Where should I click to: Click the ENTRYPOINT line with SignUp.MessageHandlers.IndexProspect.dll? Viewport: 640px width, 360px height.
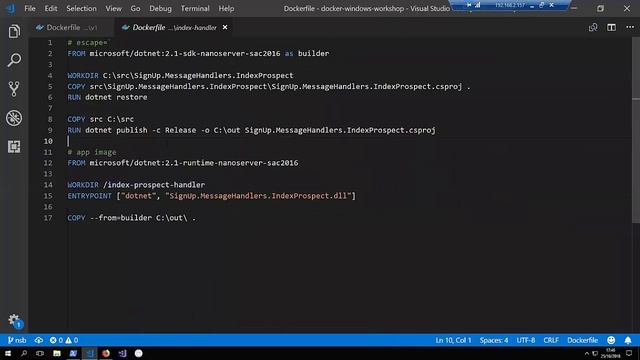211,196
